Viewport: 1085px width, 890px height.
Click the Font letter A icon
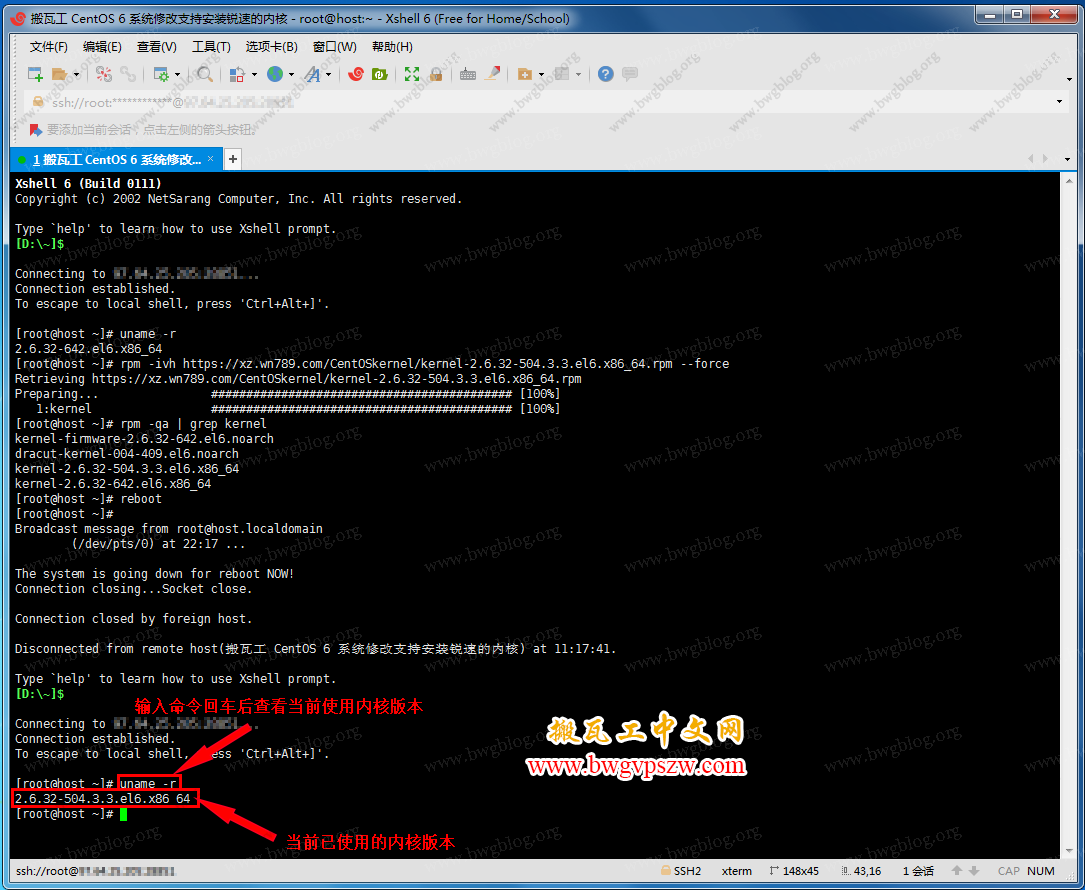pos(313,74)
